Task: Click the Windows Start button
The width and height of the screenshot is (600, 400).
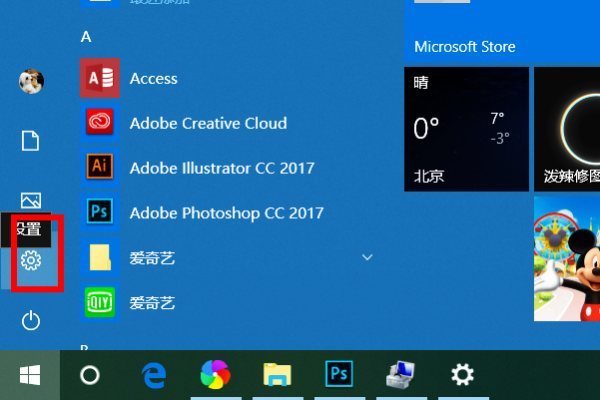Action: click(x=30, y=375)
